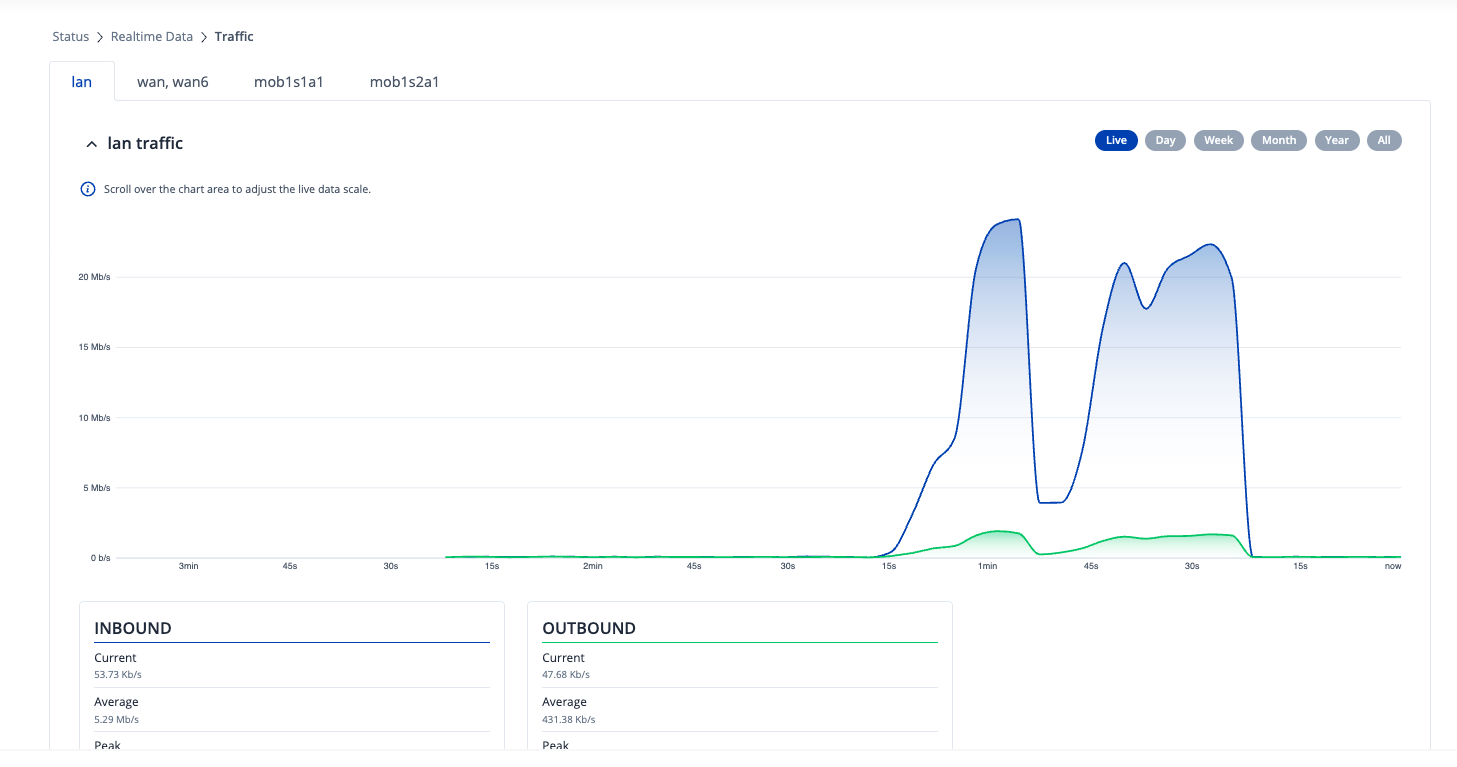Enable the Live time range
Image resolution: width=1457 pixels, height=767 pixels.
point(1116,141)
